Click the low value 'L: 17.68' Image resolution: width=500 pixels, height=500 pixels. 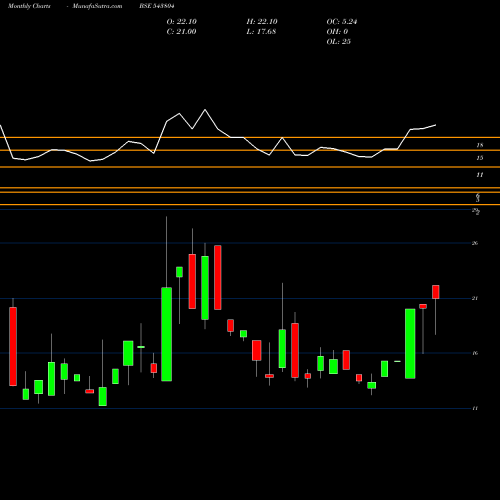tap(261, 32)
